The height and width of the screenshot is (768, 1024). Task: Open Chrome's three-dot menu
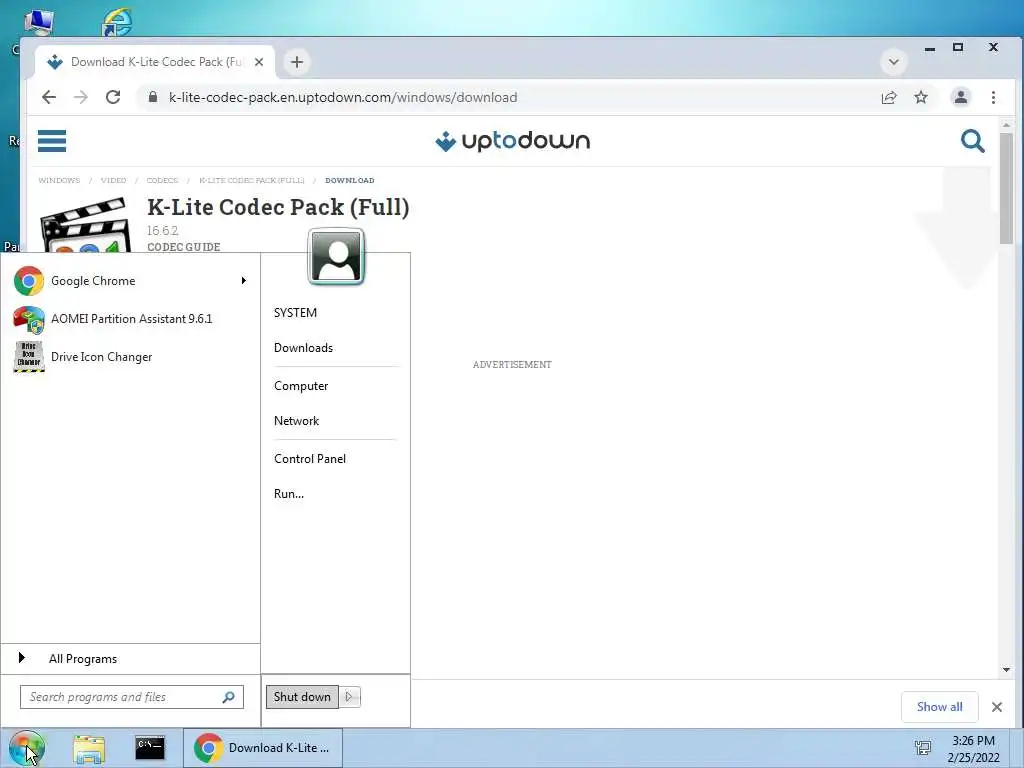(993, 97)
